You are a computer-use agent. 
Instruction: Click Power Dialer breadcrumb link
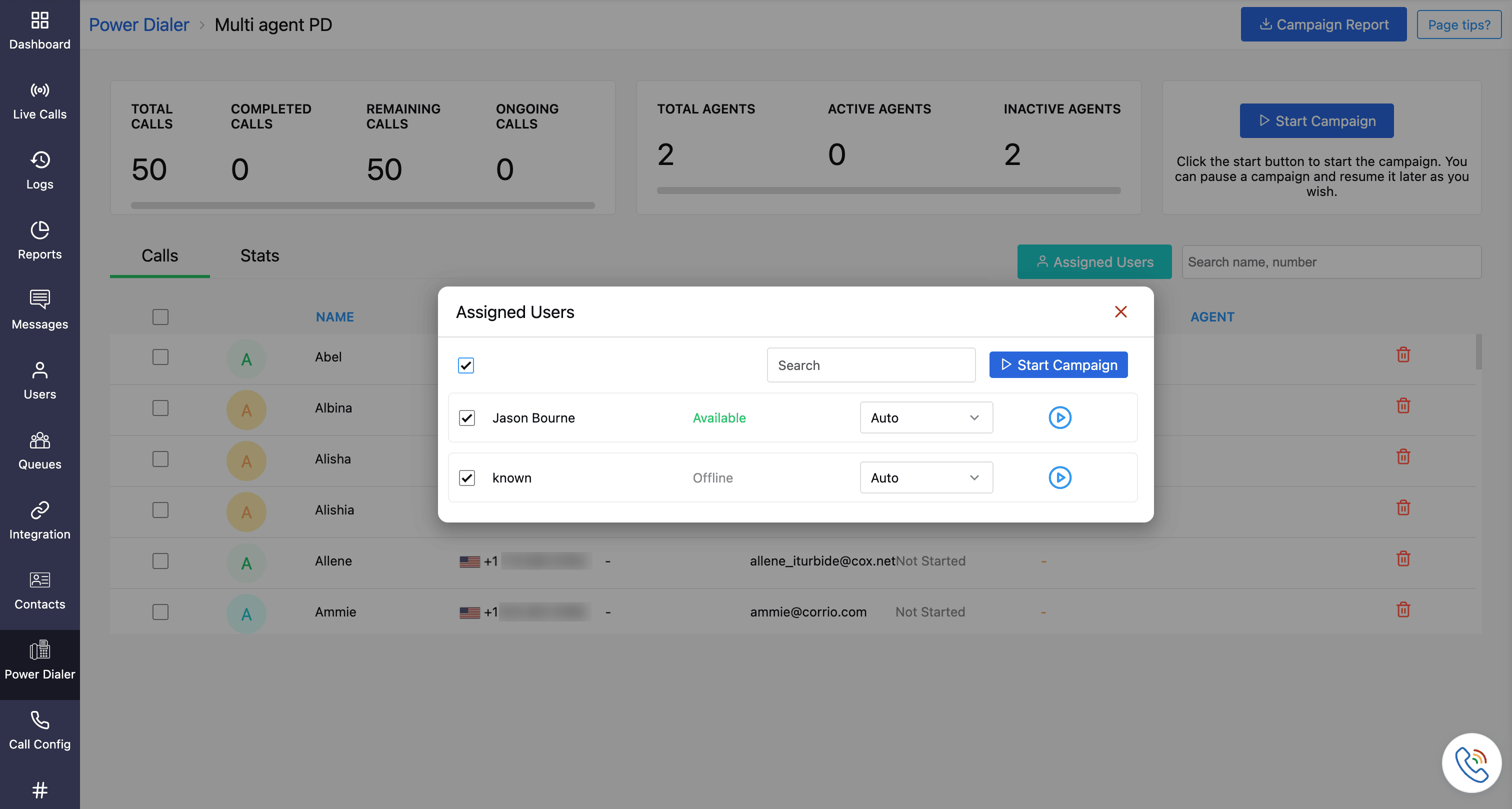coord(139,24)
